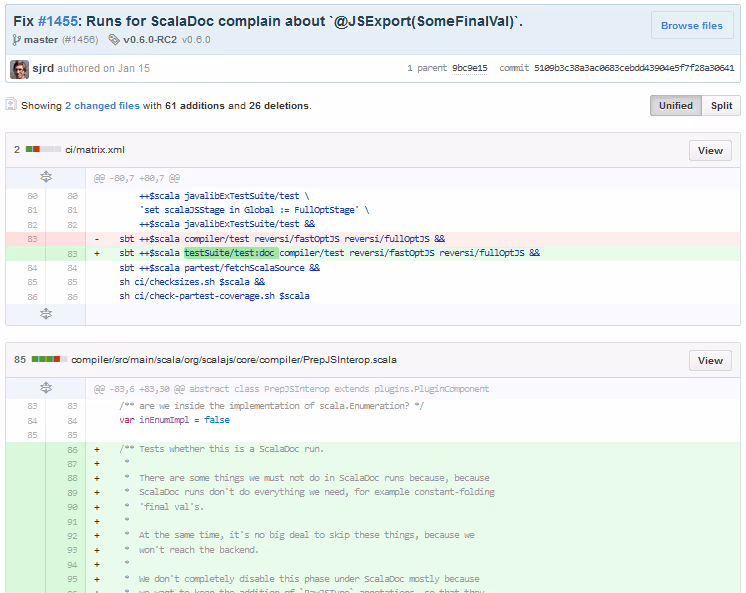746x593 pixels.
Task: View the ci/matrix.xml file
Action: (x=710, y=151)
